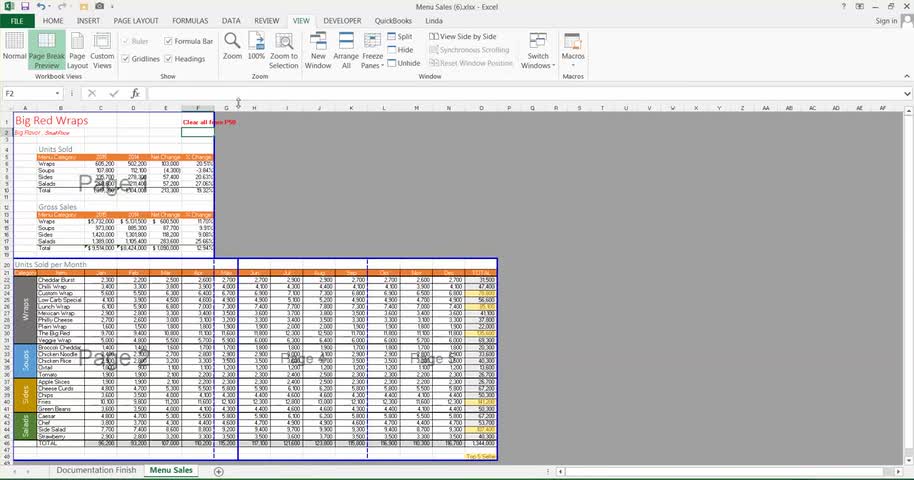Screen dimensions: 914x480
Task: Open the FORMULAS tab
Action: 190,21
